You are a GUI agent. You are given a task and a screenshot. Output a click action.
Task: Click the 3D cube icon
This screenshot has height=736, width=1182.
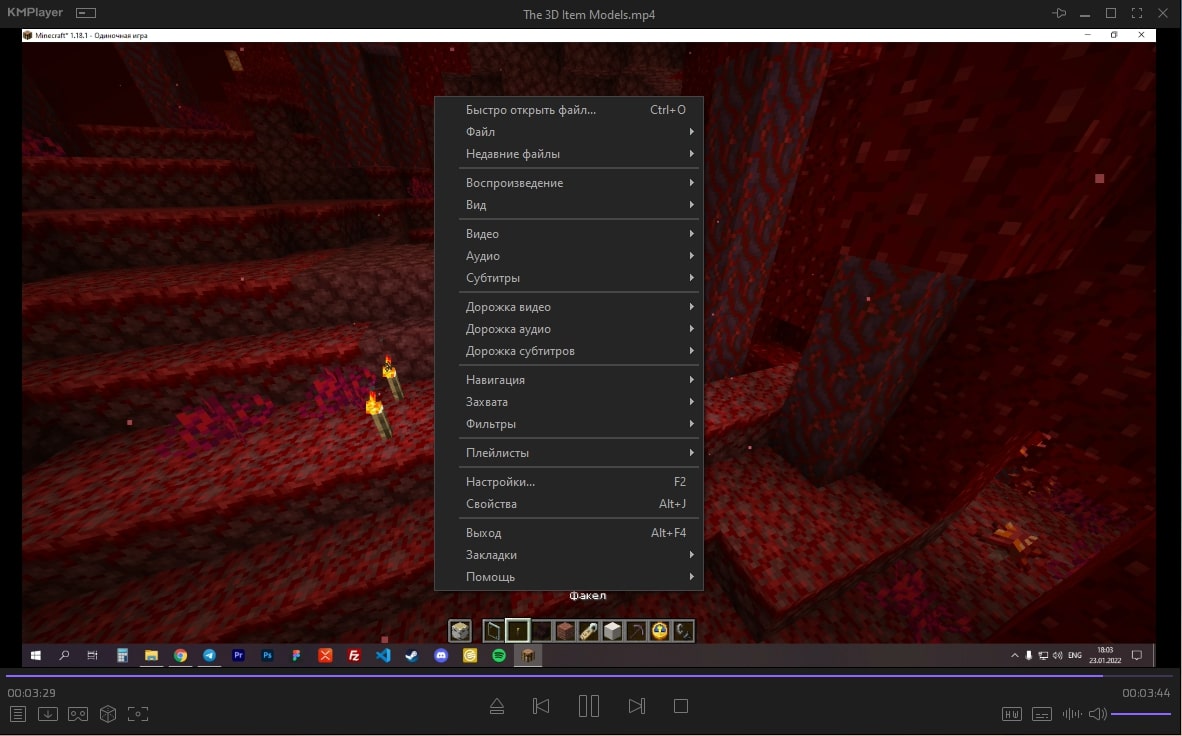point(108,714)
